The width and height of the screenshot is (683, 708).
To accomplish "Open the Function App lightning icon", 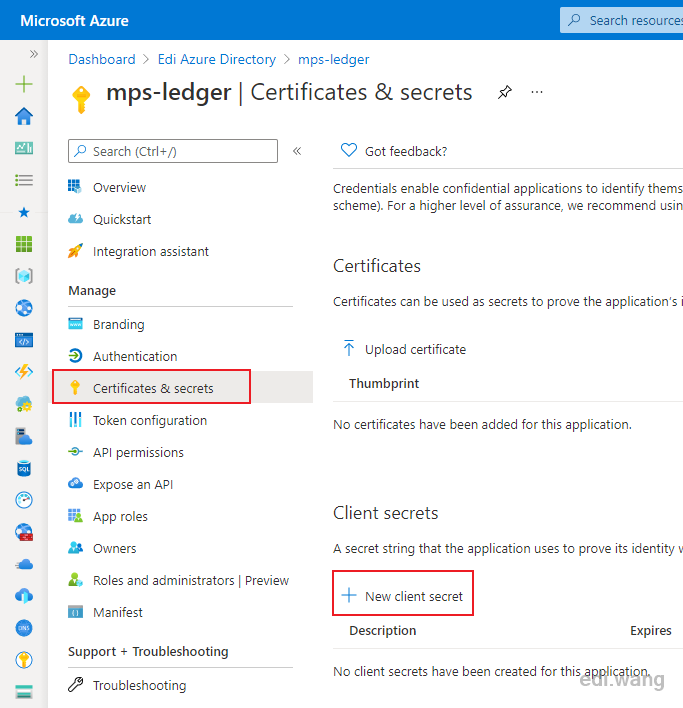I will coord(24,372).
